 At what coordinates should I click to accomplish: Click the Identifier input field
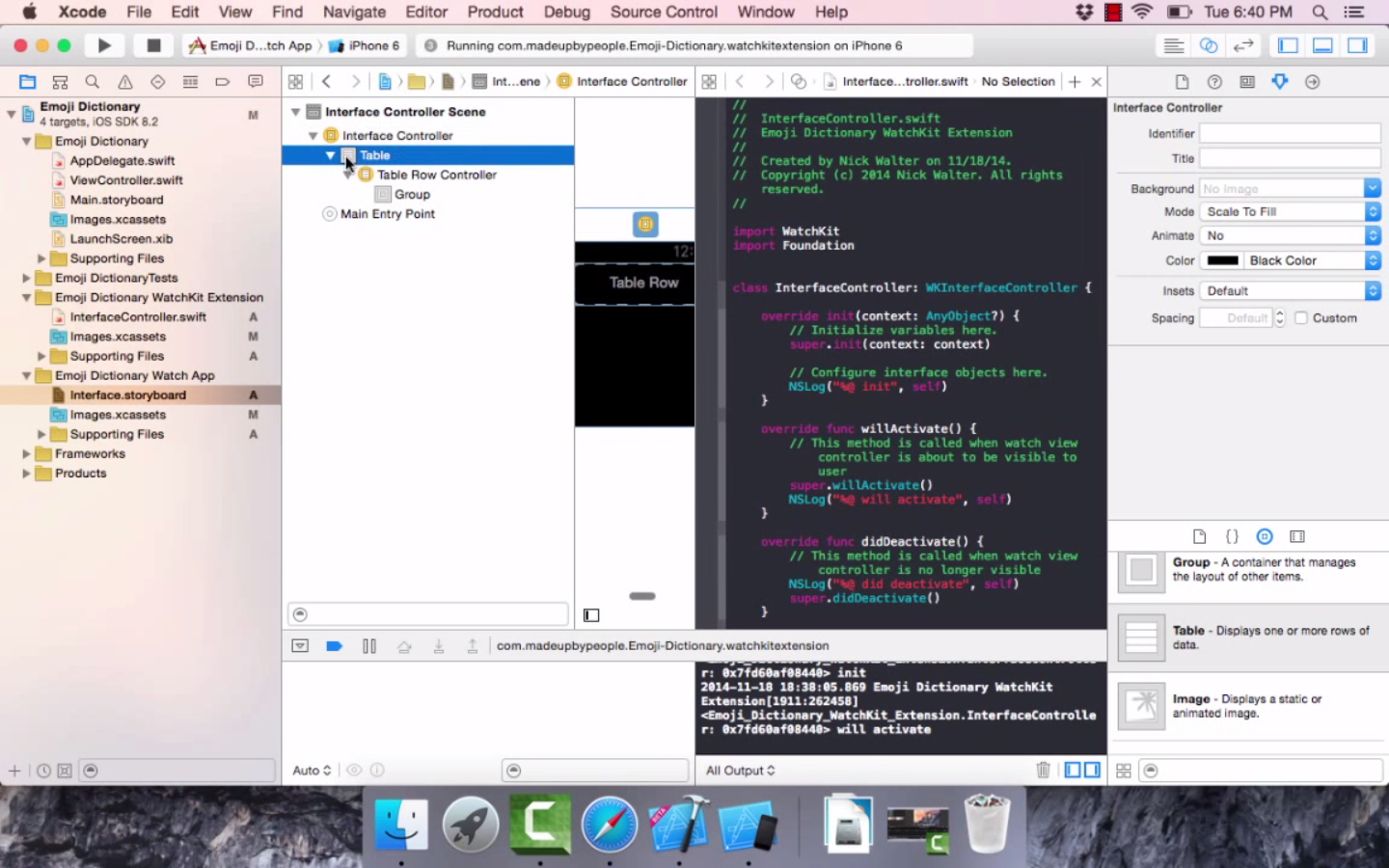(1290, 134)
